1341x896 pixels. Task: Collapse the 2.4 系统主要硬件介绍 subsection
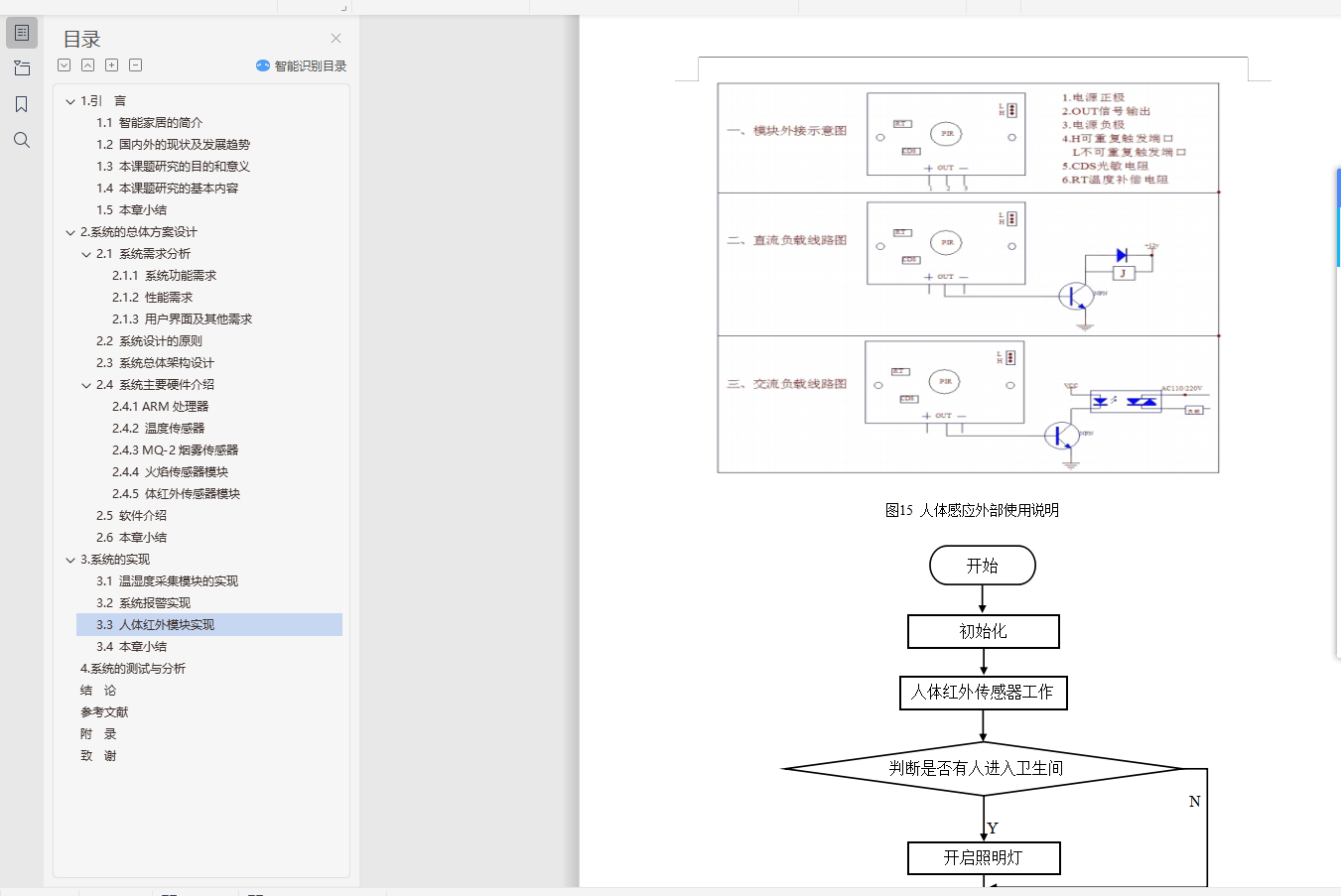[x=86, y=385]
